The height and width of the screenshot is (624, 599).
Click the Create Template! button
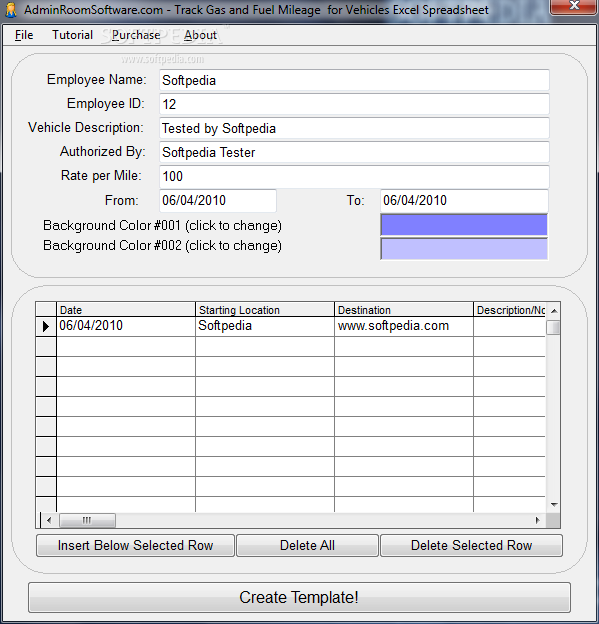click(x=299, y=597)
